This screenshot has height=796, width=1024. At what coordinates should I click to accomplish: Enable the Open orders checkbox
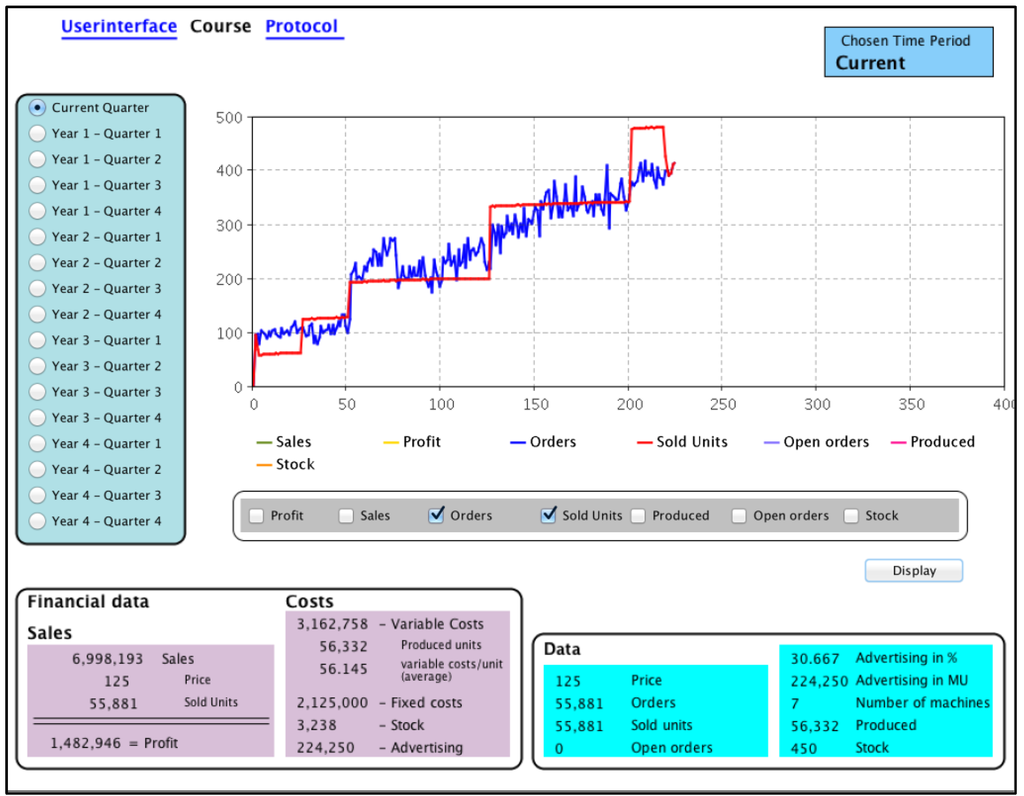point(739,516)
